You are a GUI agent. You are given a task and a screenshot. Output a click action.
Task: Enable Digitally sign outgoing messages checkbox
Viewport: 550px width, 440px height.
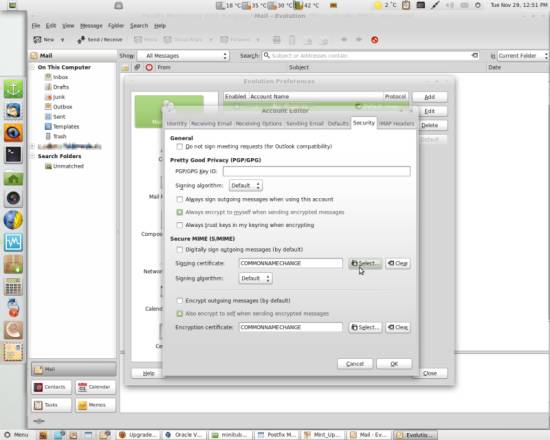coord(180,249)
